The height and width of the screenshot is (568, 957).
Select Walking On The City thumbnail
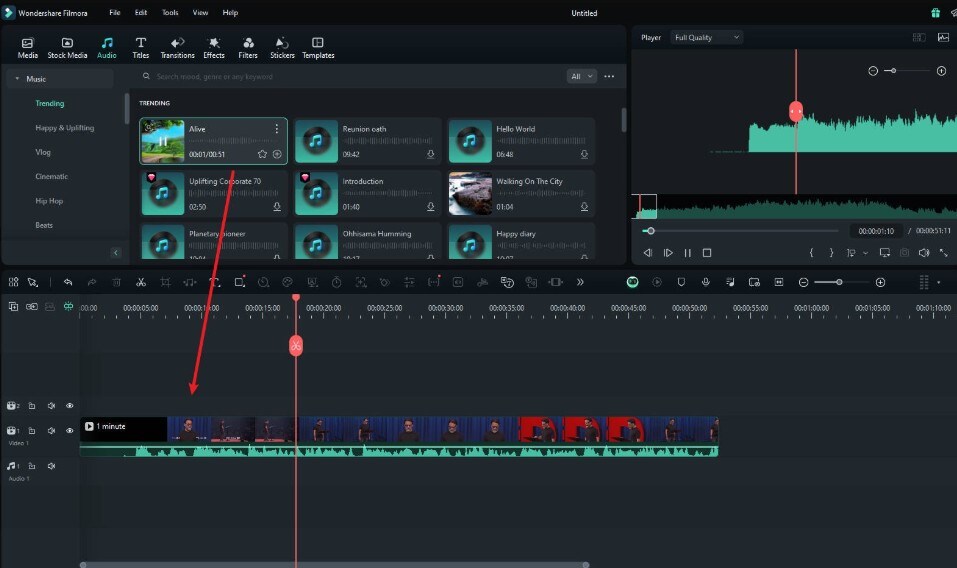click(x=470, y=193)
